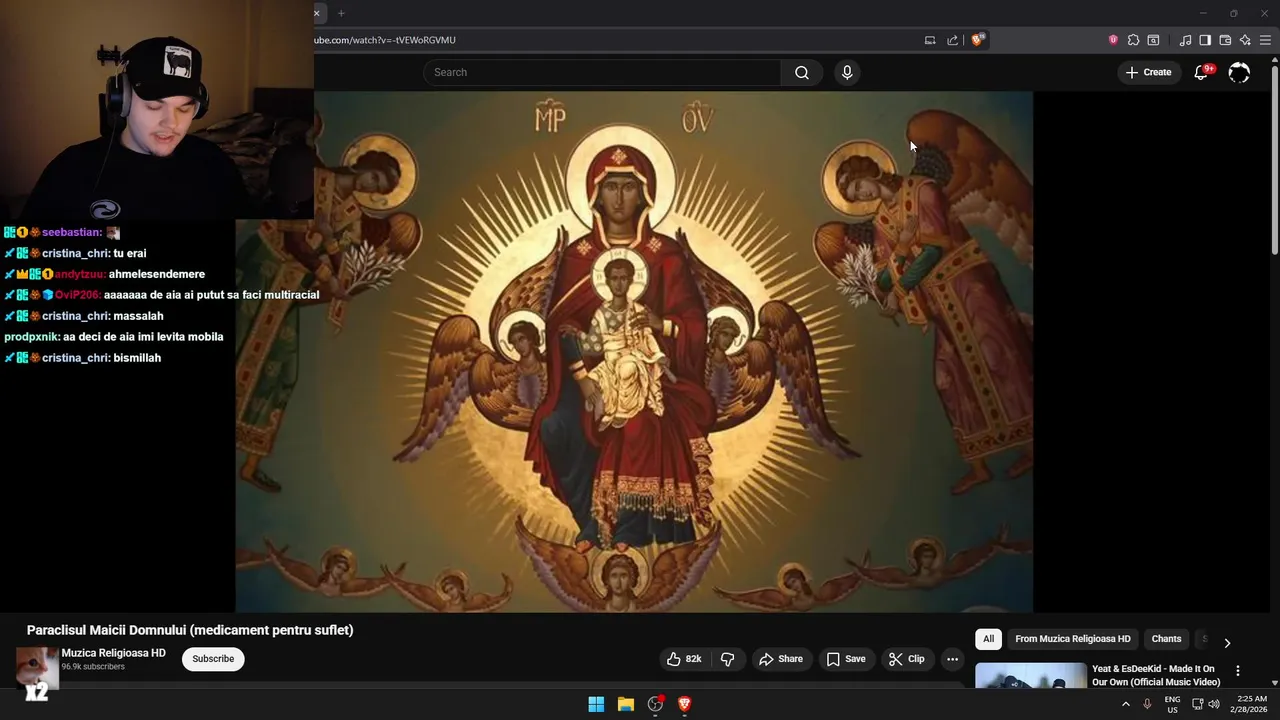Open YouTube notifications bell

(x=1202, y=72)
